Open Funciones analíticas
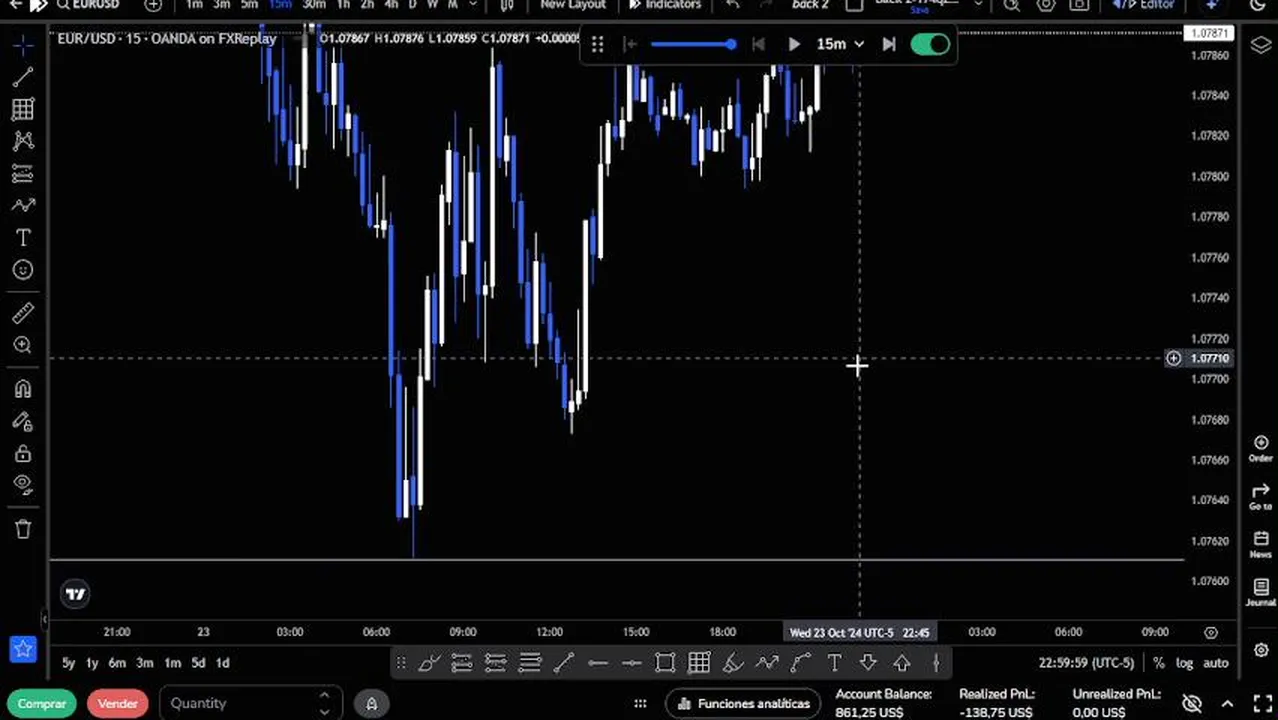Image resolution: width=1278 pixels, height=720 pixels. click(742, 703)
